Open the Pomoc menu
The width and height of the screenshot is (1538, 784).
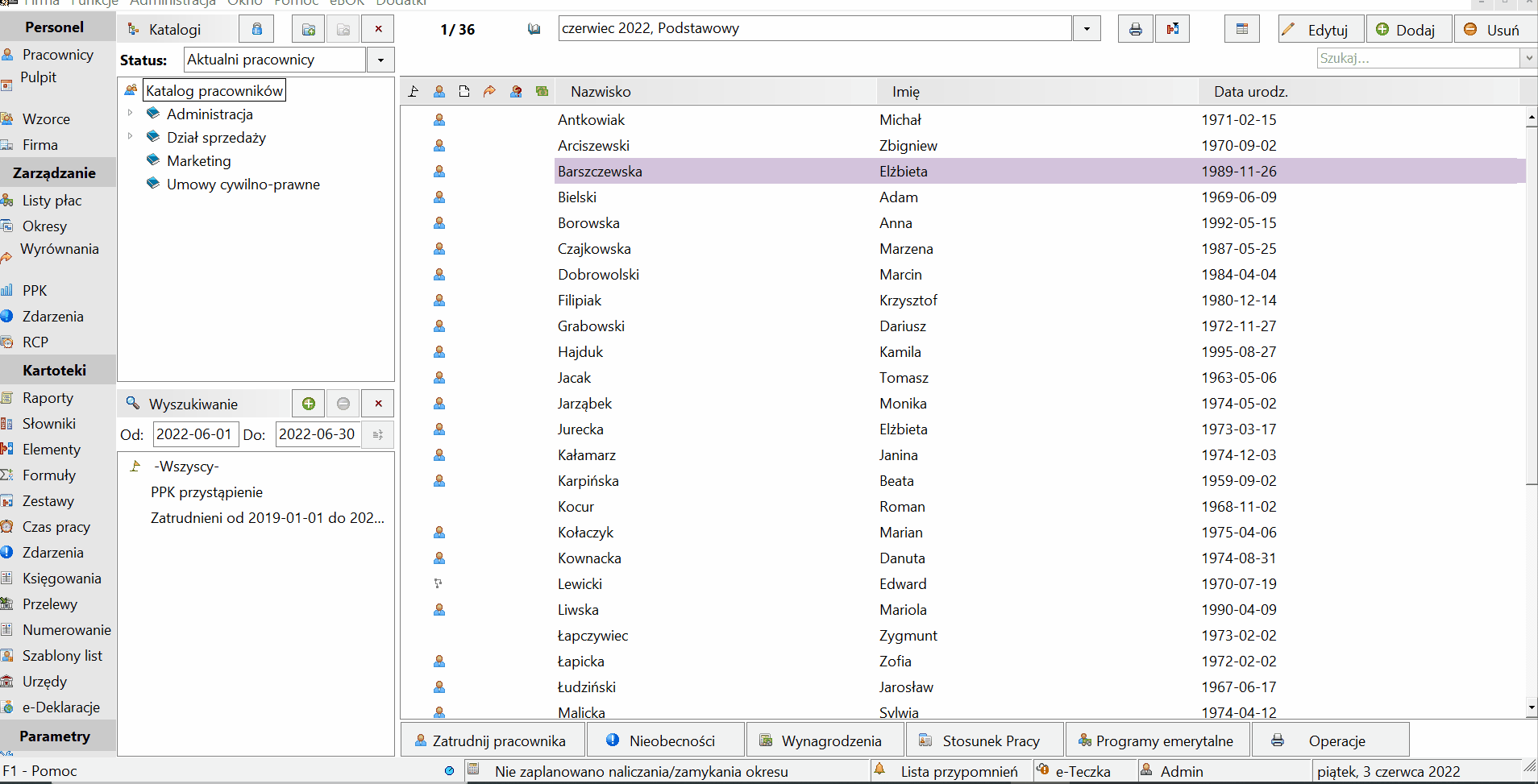[x=296, y=3]
